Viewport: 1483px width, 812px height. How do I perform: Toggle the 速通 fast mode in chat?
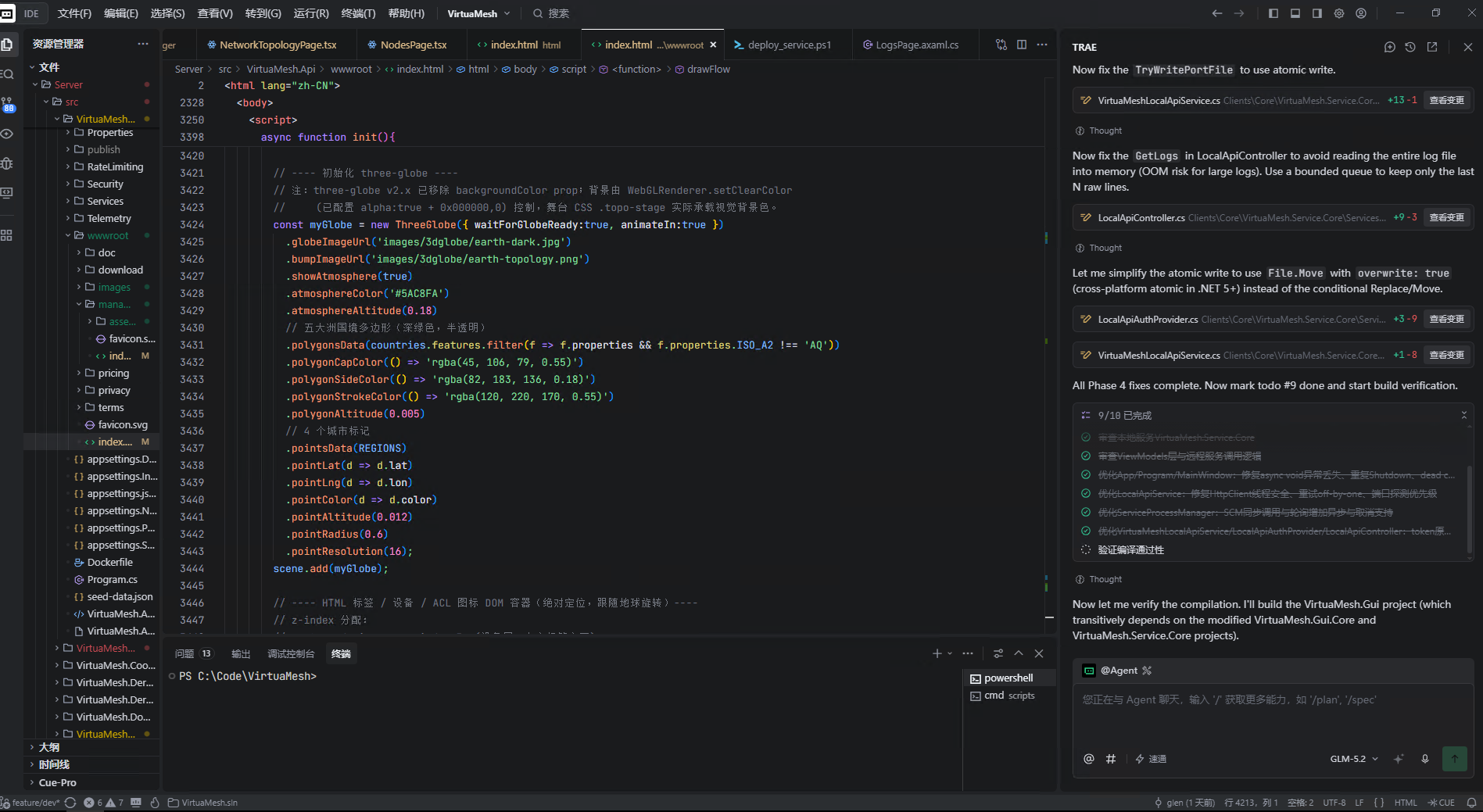pos(1151,759)
